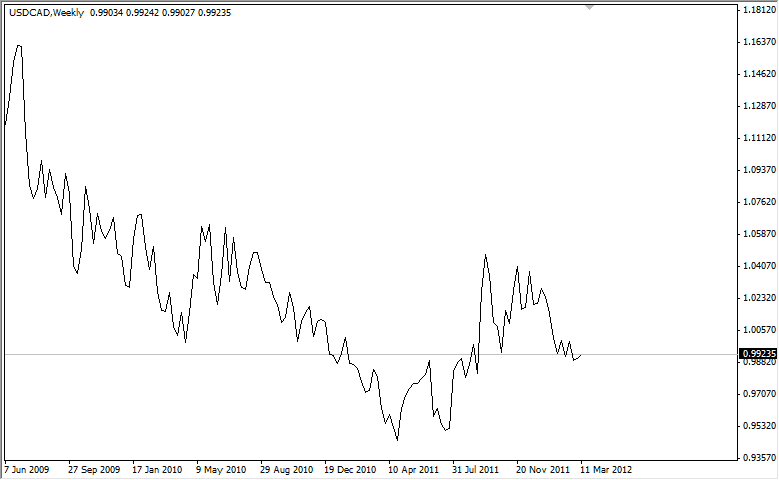The width and height of the screenshot is (779, 480).
Task: Click the 0.93570 price scale label
Action: 759,458
